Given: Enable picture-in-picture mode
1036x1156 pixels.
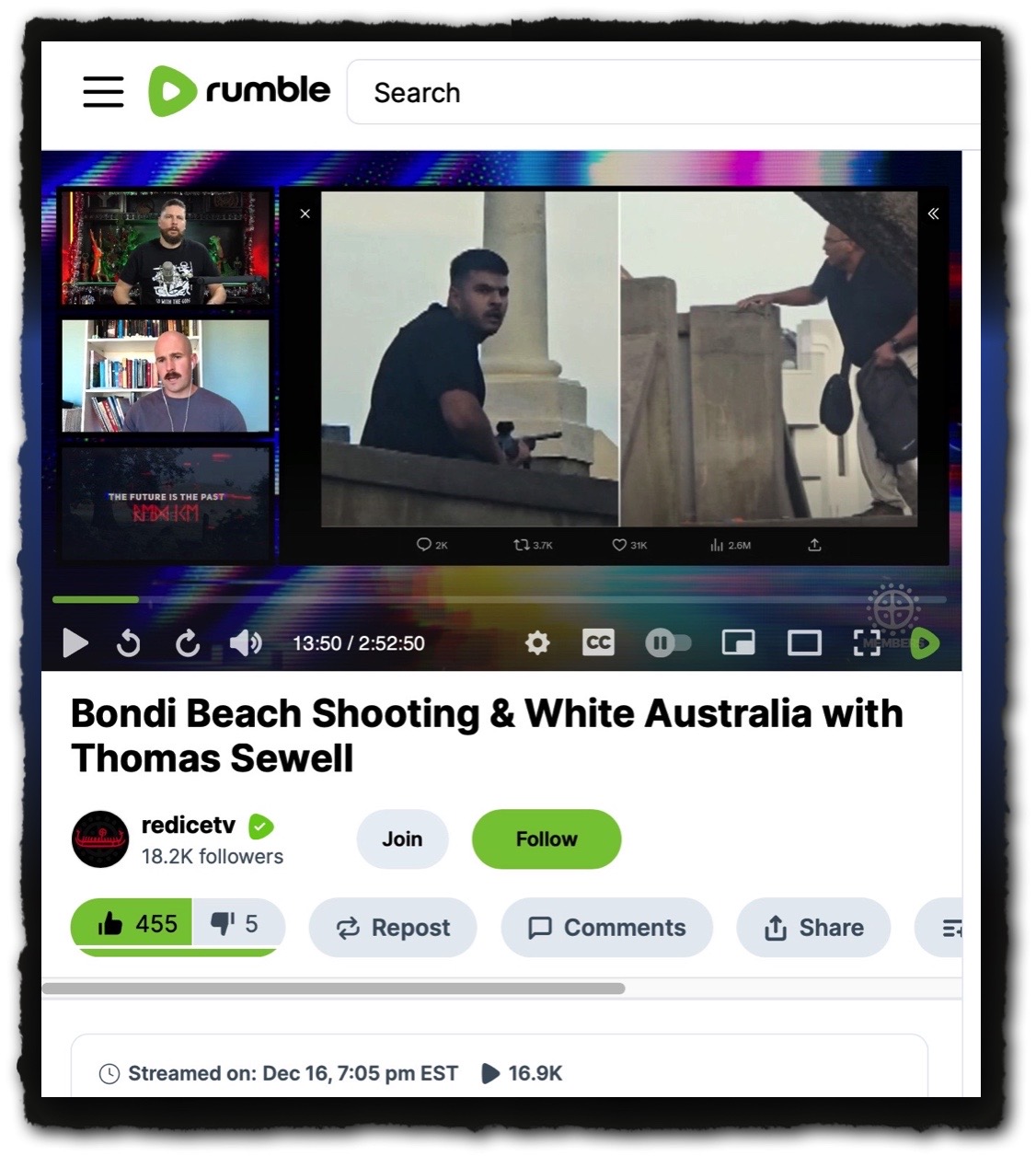Looking at the screenshot, I should pos(738,642).
